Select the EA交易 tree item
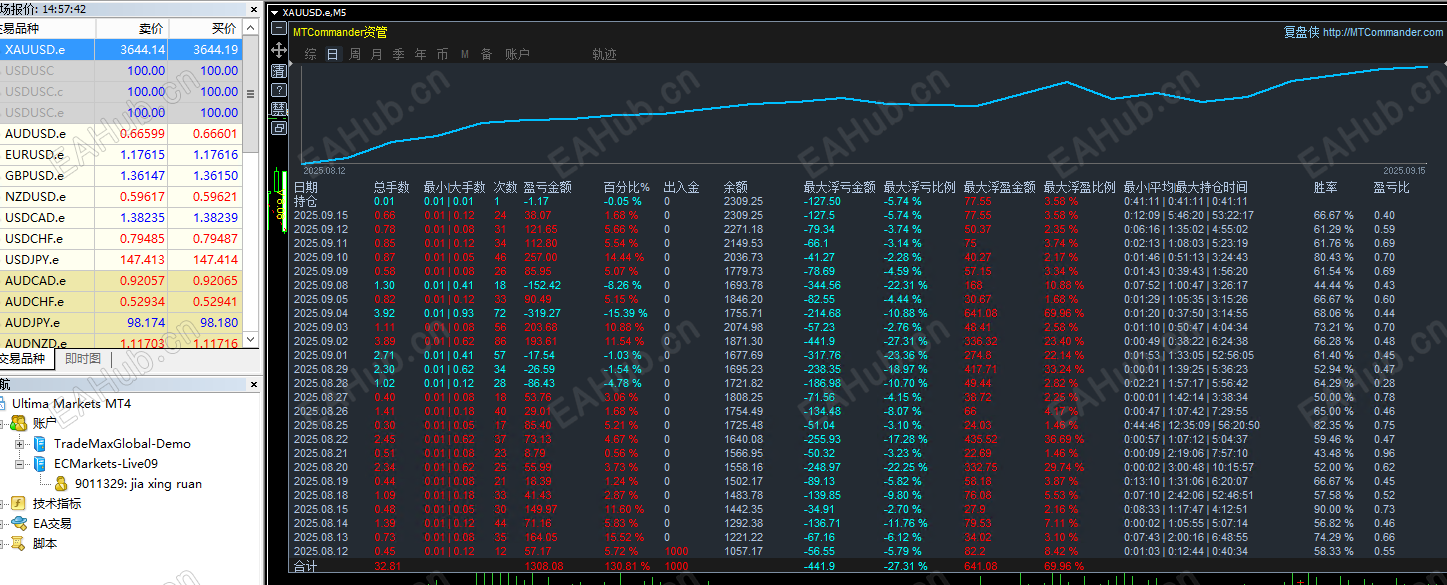Image resolution: width=1447 pixels, height=585 pixels. coord(52,524)
